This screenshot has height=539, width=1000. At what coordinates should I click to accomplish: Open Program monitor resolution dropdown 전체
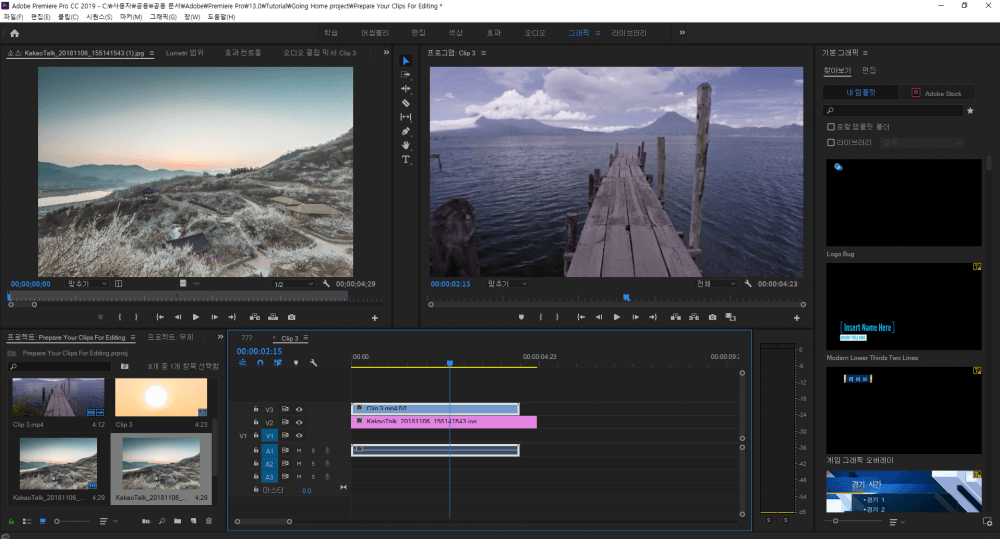[715, 283]
